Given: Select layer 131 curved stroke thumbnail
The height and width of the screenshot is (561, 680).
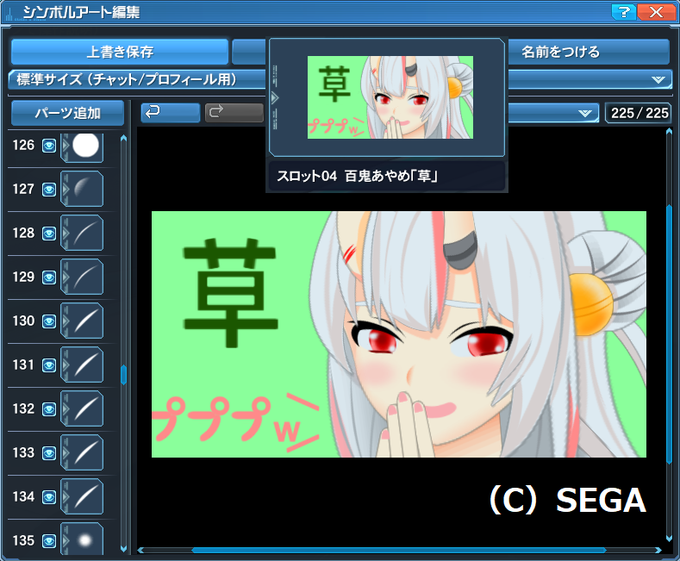Looking at the screenshot, I should pos(82,365).
